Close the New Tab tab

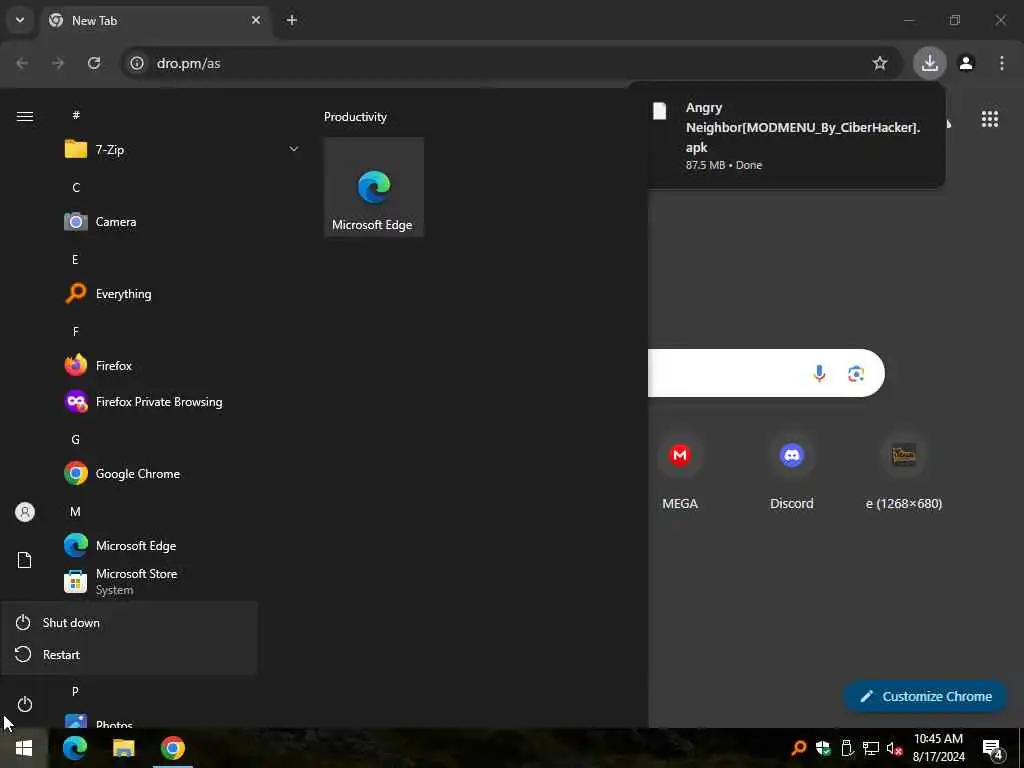tap(256, 20)
